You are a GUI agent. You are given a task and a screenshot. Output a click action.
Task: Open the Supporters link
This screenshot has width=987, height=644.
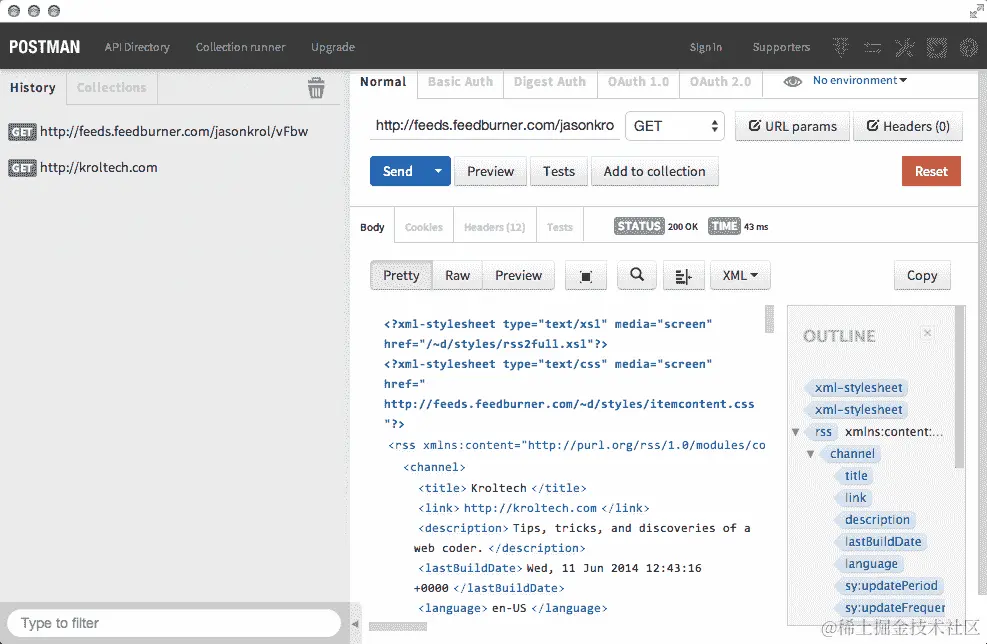point(781,47)
